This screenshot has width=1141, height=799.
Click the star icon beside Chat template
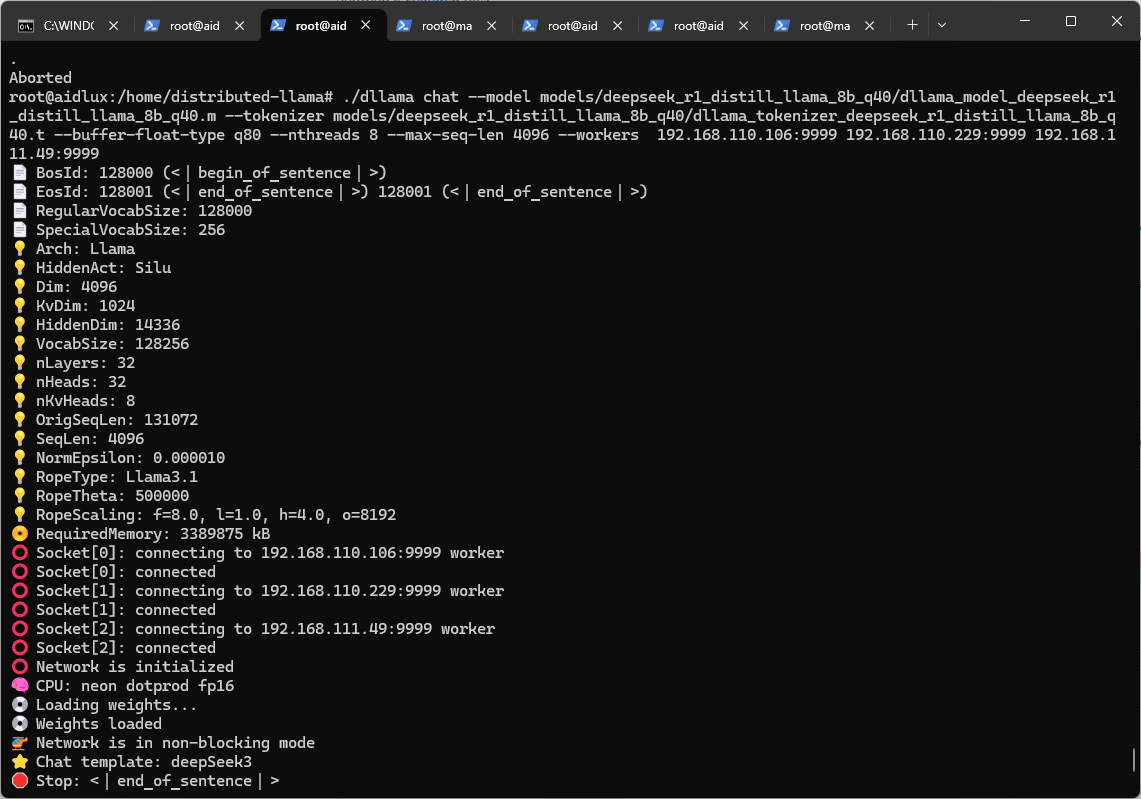point(20,761)
